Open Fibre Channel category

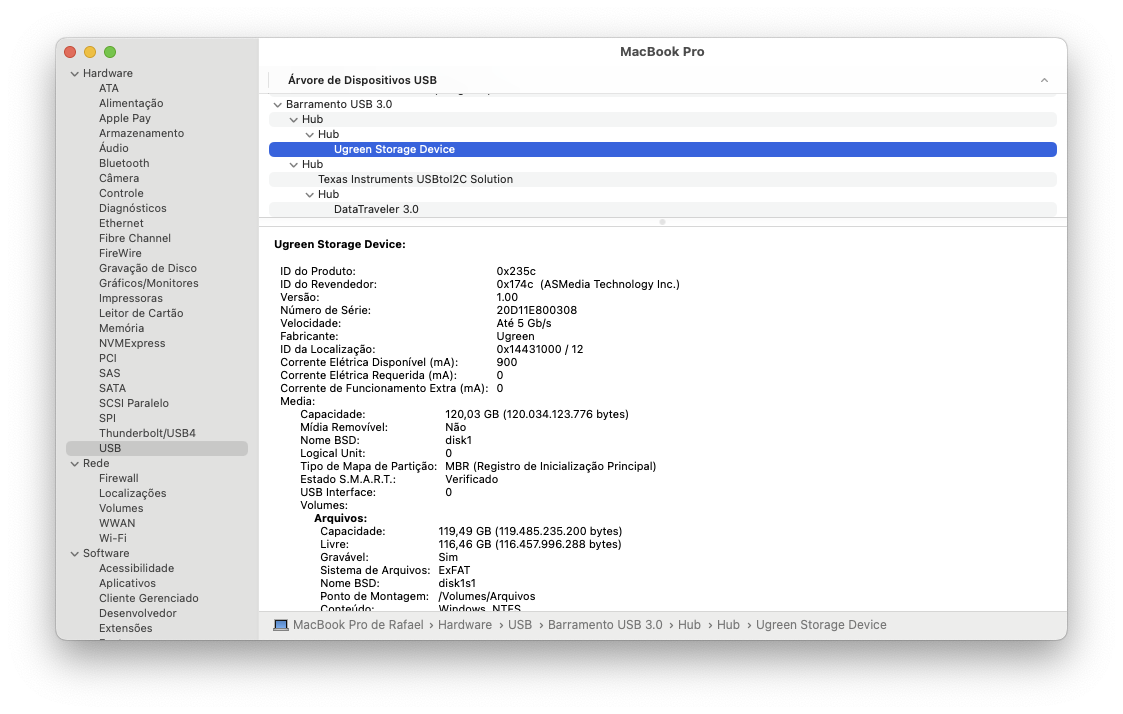click(135, 238)
